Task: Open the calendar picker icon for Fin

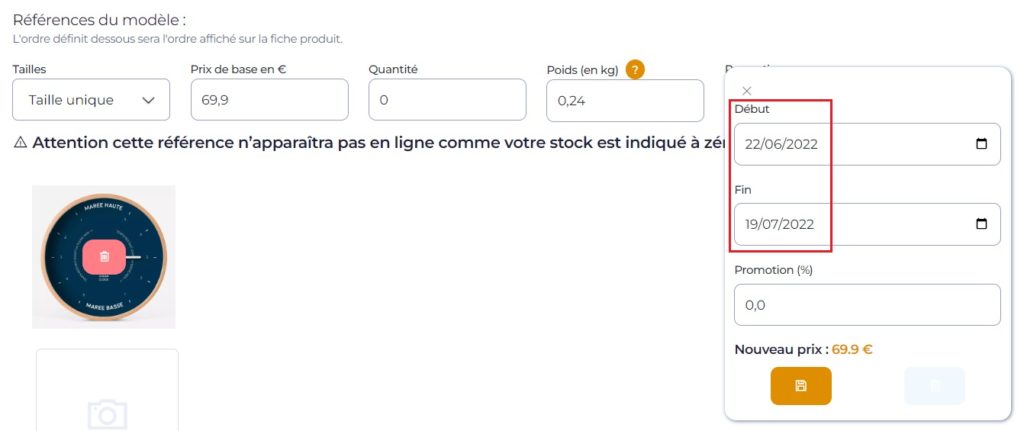Action: point(981,224)
